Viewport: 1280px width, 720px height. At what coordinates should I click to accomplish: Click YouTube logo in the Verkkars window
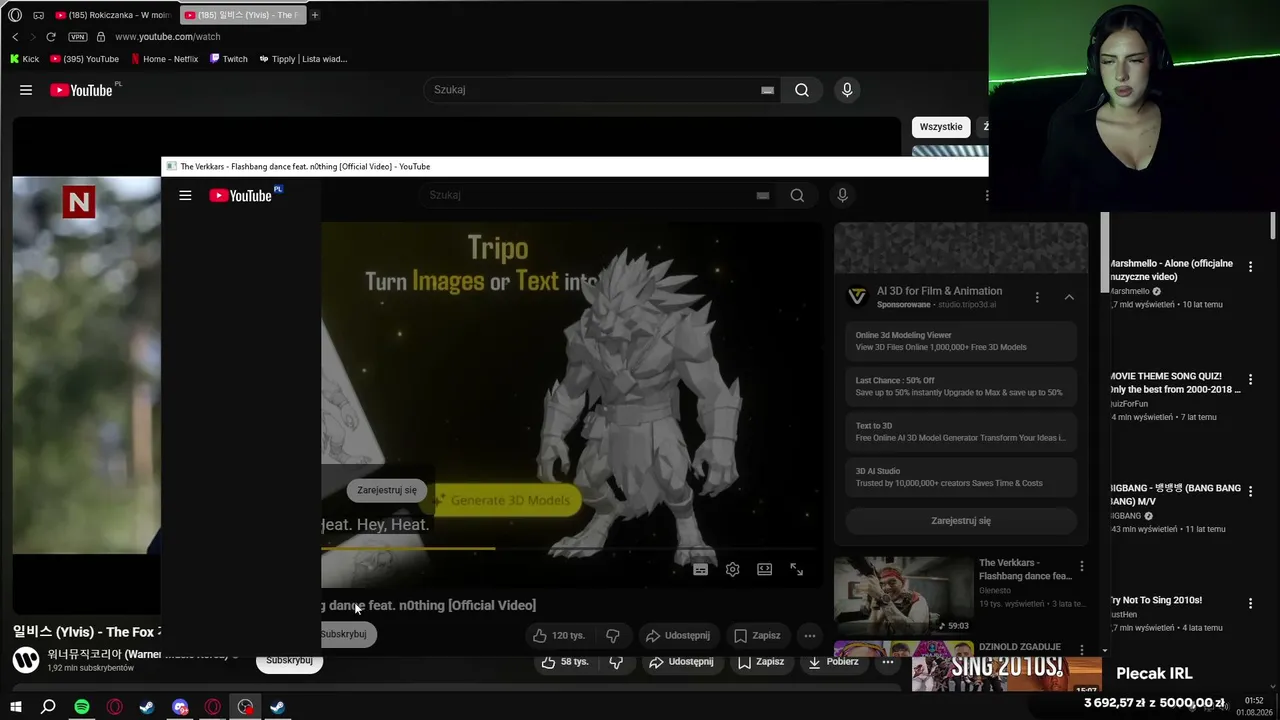[241, 195]
